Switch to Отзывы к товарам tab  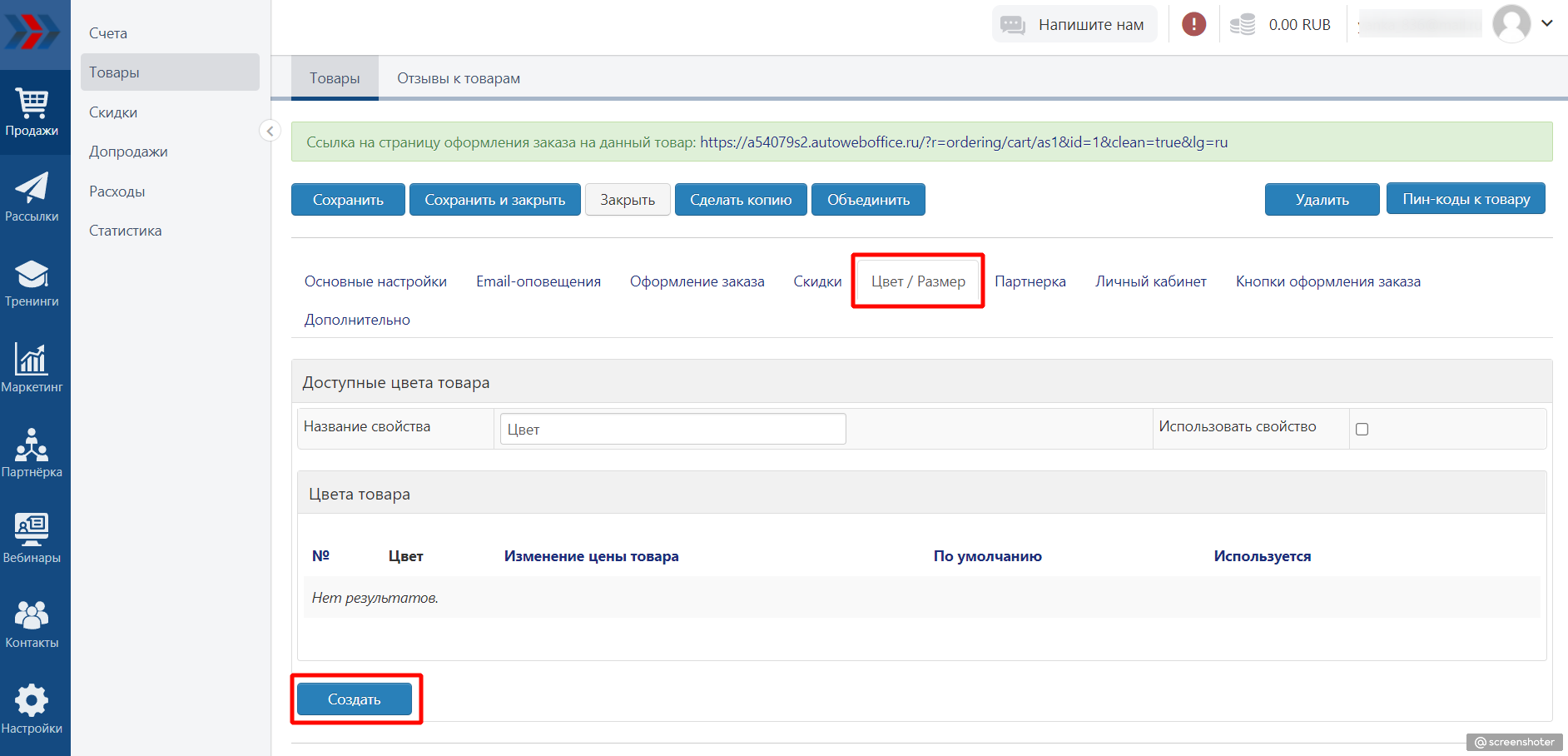458,78
